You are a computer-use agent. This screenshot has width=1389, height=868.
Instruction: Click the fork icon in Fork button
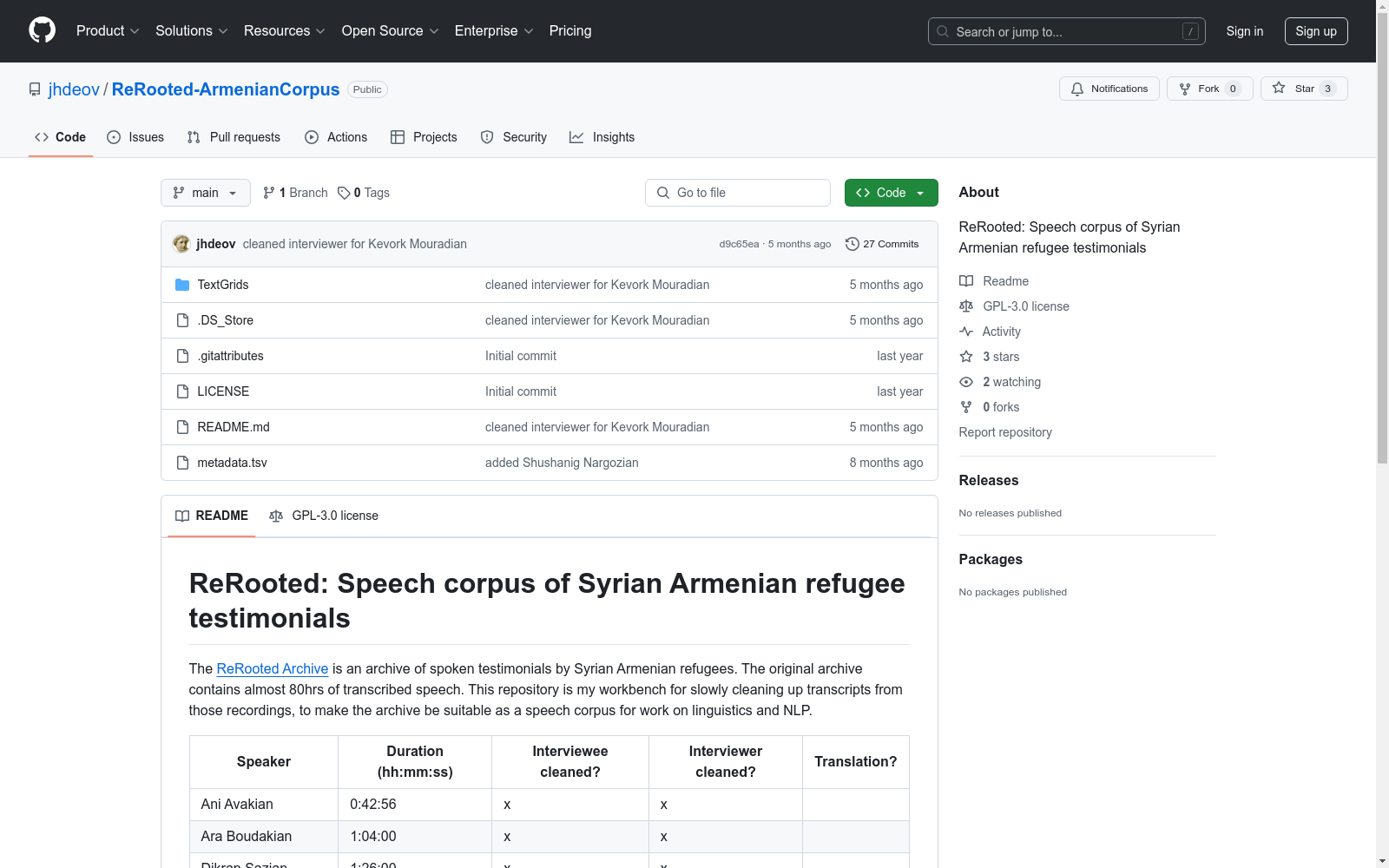pos(1185,89)
